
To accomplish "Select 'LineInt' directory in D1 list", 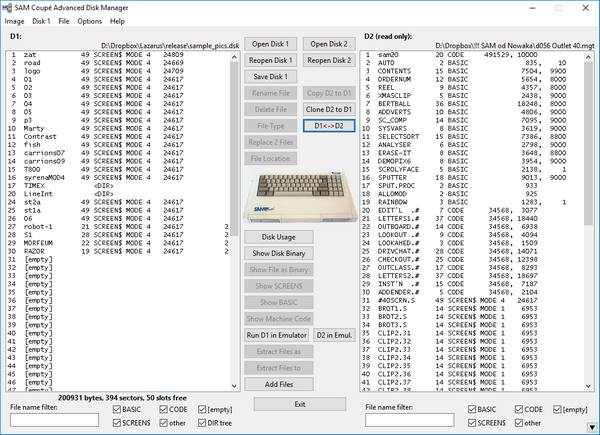I will [118, 194].
